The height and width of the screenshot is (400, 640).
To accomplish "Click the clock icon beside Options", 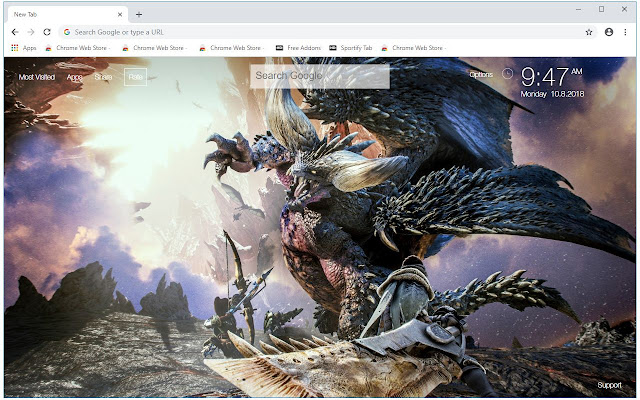I will (507, 73).
